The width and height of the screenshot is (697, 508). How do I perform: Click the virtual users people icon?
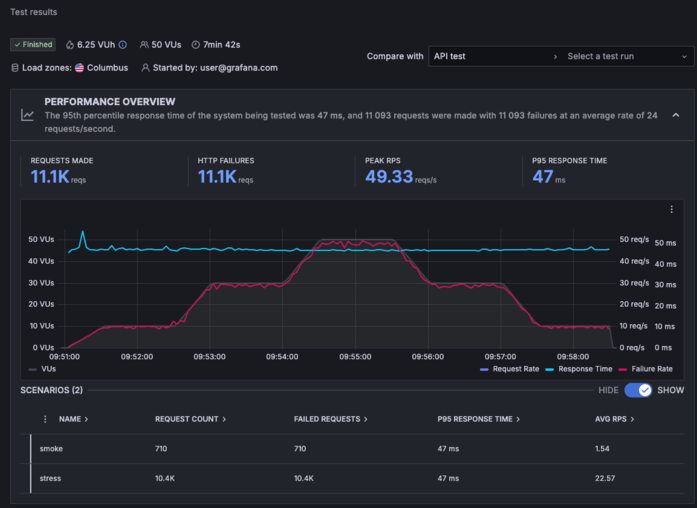tap(144, 45)
